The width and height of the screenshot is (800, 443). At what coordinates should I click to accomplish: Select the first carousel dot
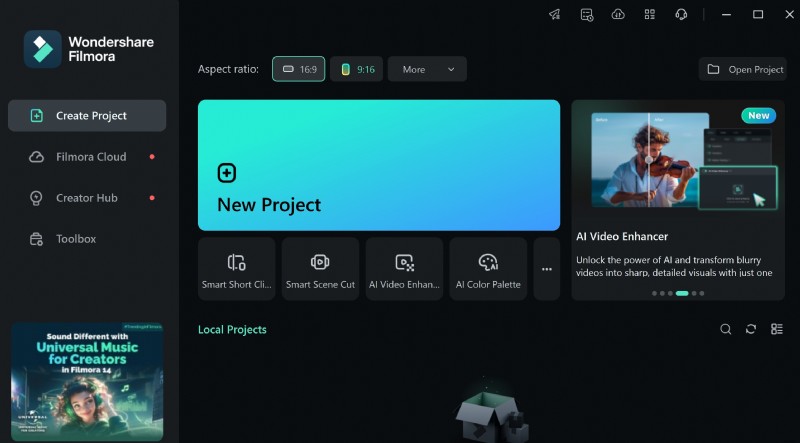point(654,293)
